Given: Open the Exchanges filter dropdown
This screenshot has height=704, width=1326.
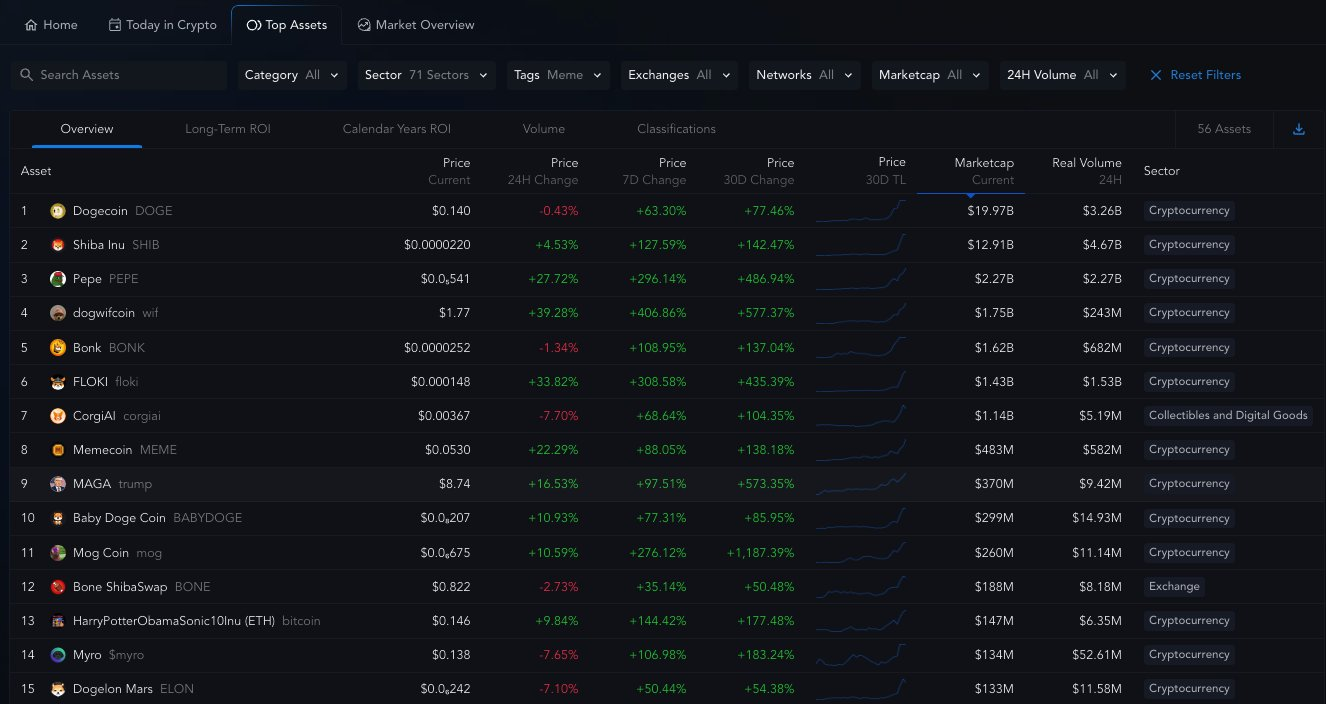Looking at the screenshot, I should 681,75.
